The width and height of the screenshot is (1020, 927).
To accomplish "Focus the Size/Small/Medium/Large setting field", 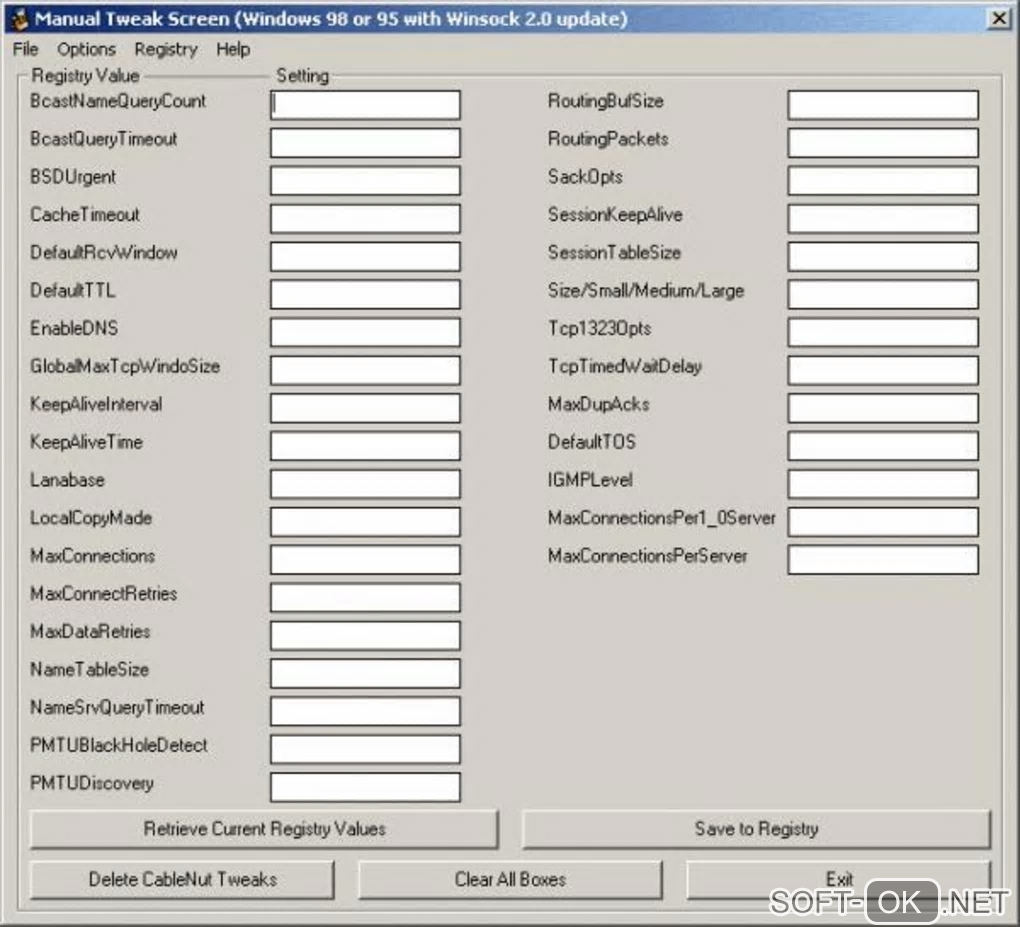I will click(883, 294).
